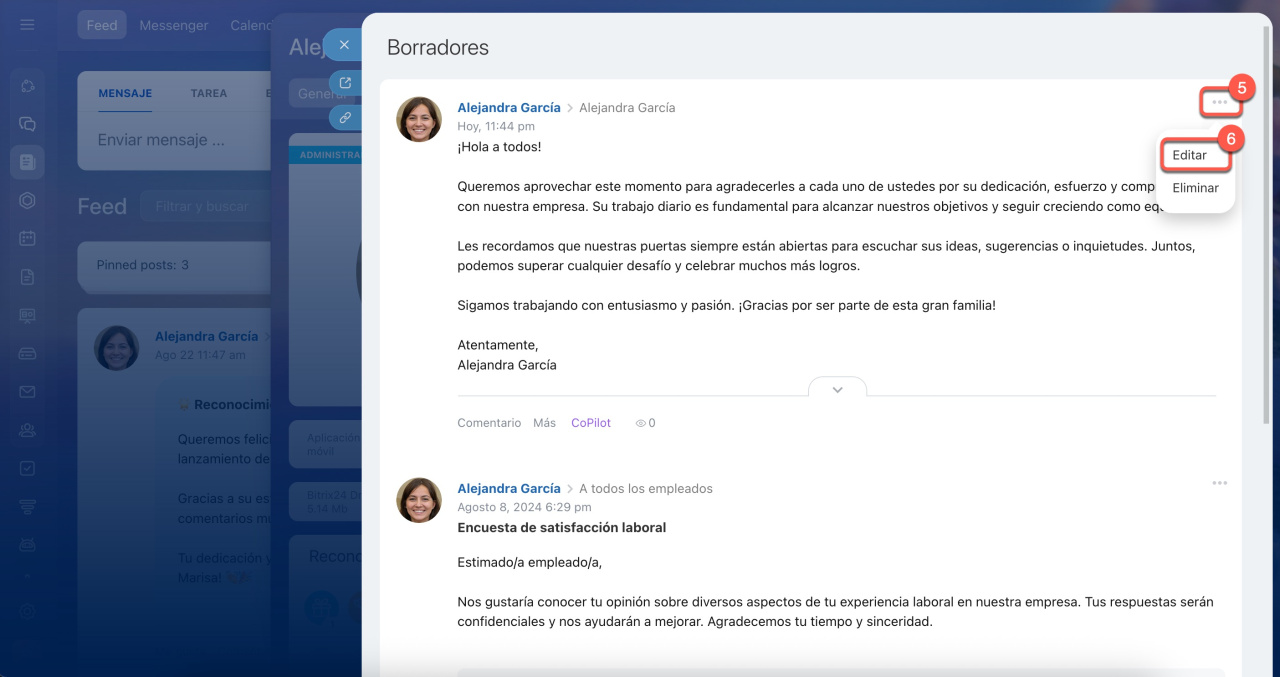Open the Calendar icon in left sidebar
The image size is (1280, 677).
(x=27, y=238)
